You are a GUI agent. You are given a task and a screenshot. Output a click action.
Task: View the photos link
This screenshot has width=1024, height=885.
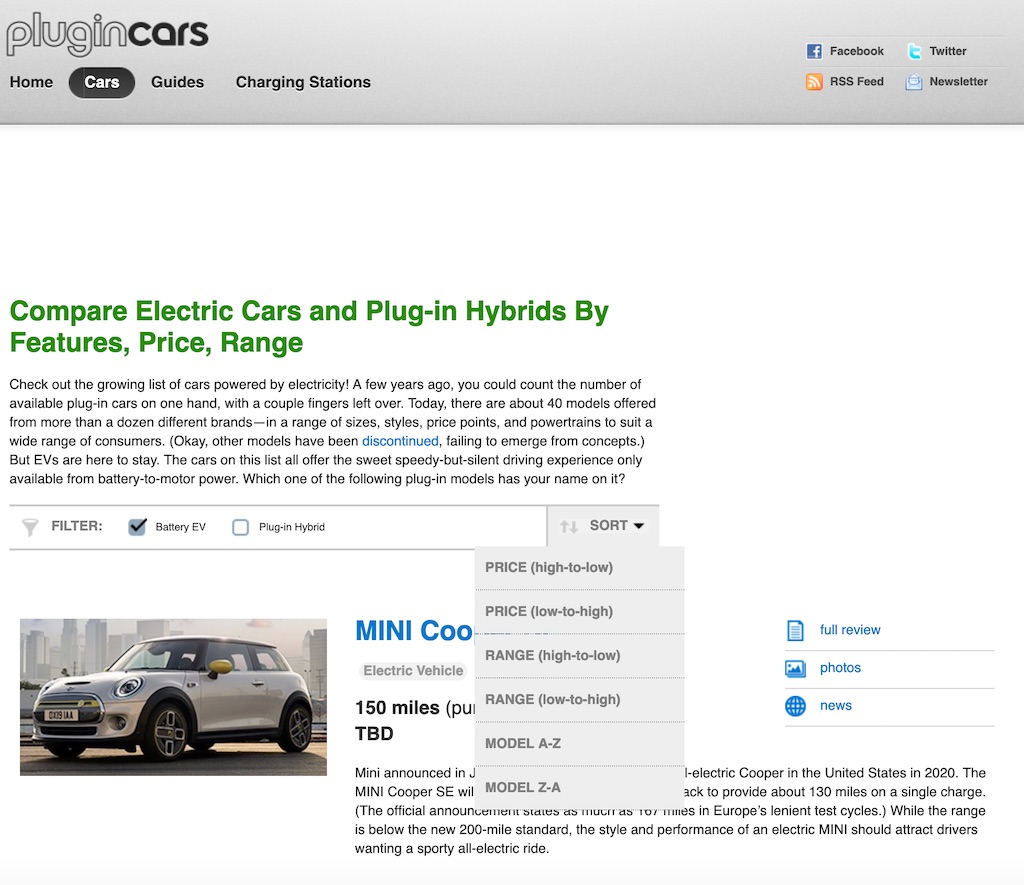tap(840, 668)
